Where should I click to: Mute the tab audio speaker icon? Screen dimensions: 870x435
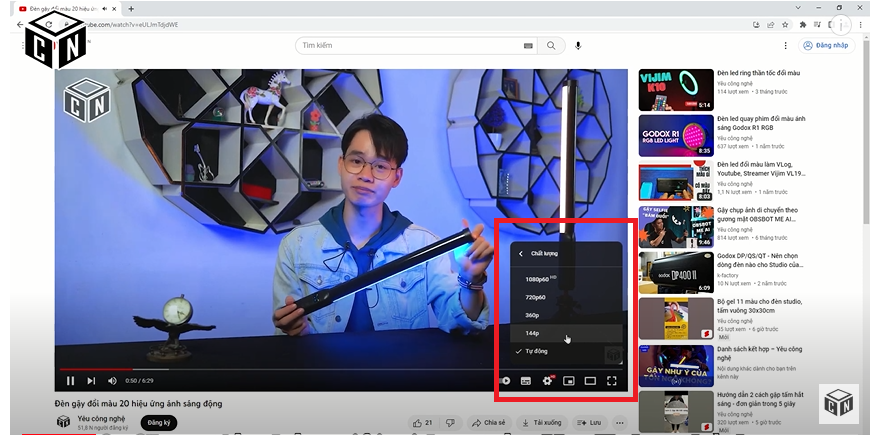tap(105, 9)
